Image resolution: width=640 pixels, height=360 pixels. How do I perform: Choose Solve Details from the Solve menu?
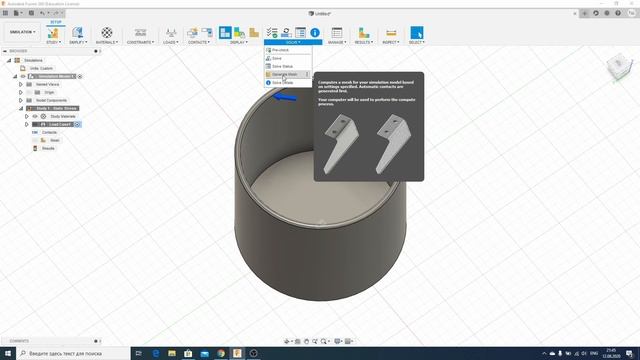click(288, 82)
